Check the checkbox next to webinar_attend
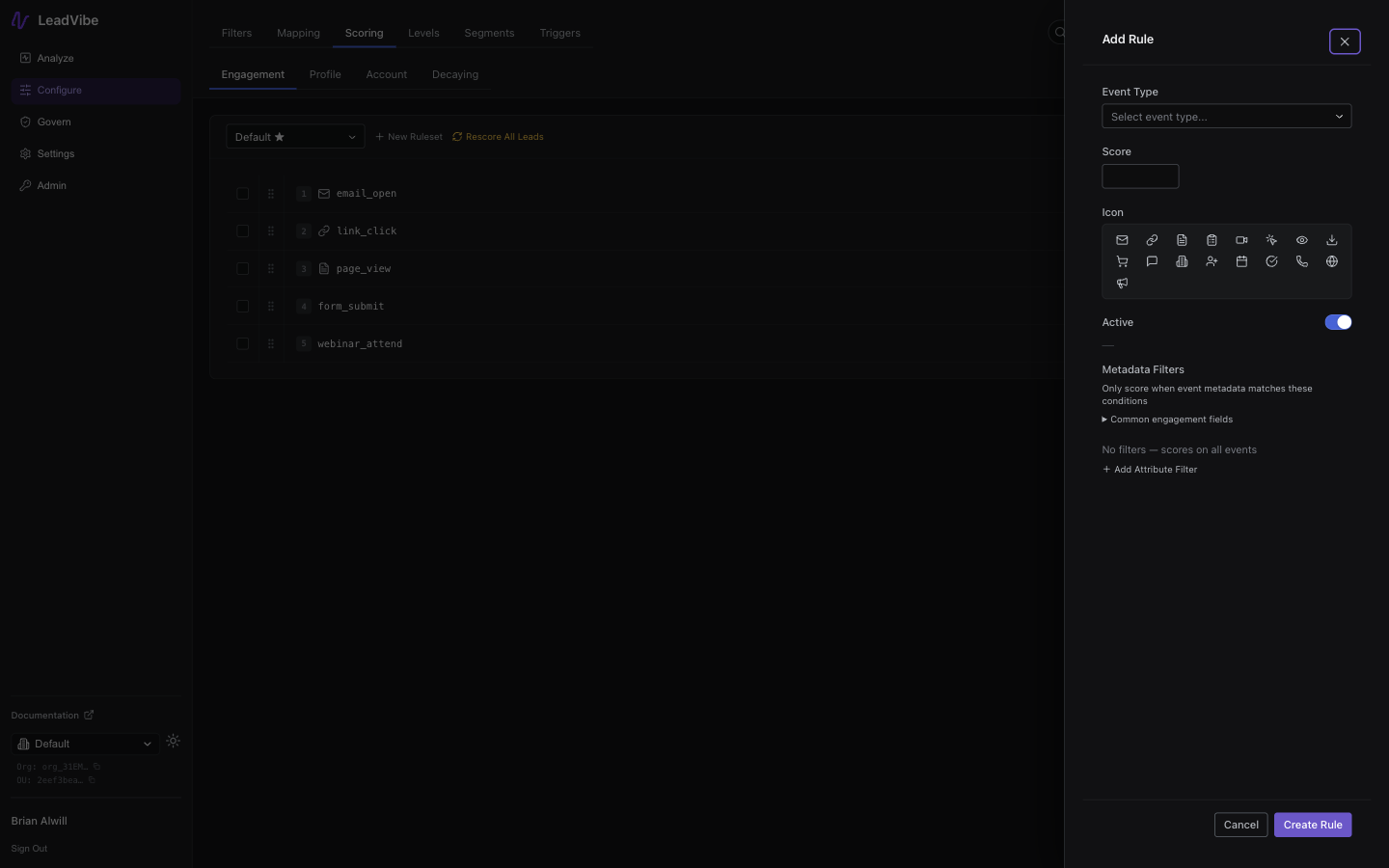The image size is (1389, 868). [x=242, y=343]
